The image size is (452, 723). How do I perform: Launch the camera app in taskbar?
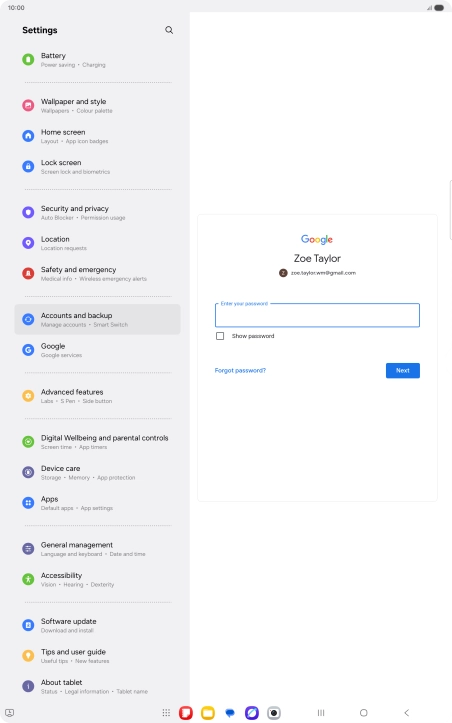274,713
